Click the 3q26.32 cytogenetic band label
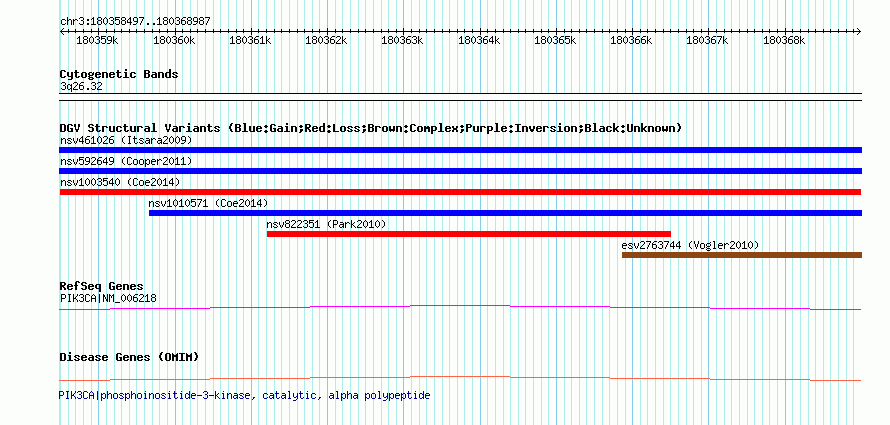Image resolution: width=890 pixels, height=425 pixels. 81,87
